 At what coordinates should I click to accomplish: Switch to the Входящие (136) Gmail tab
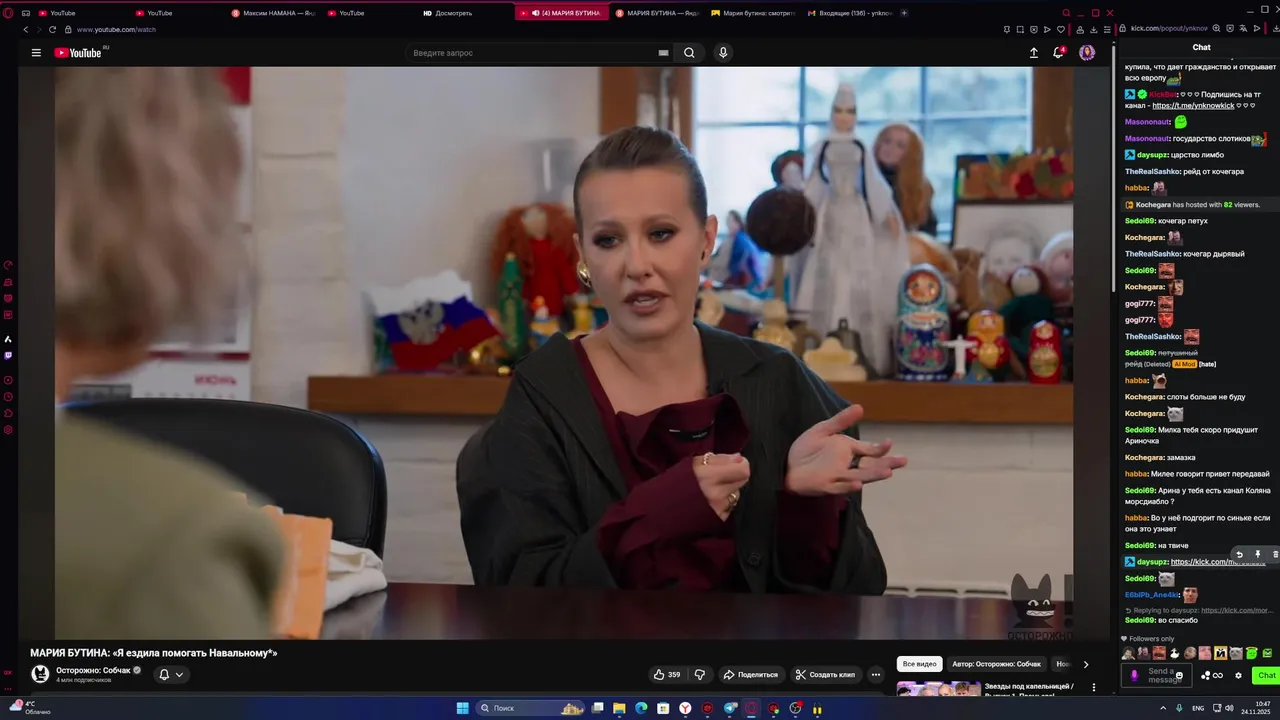[x=850, y=13]
